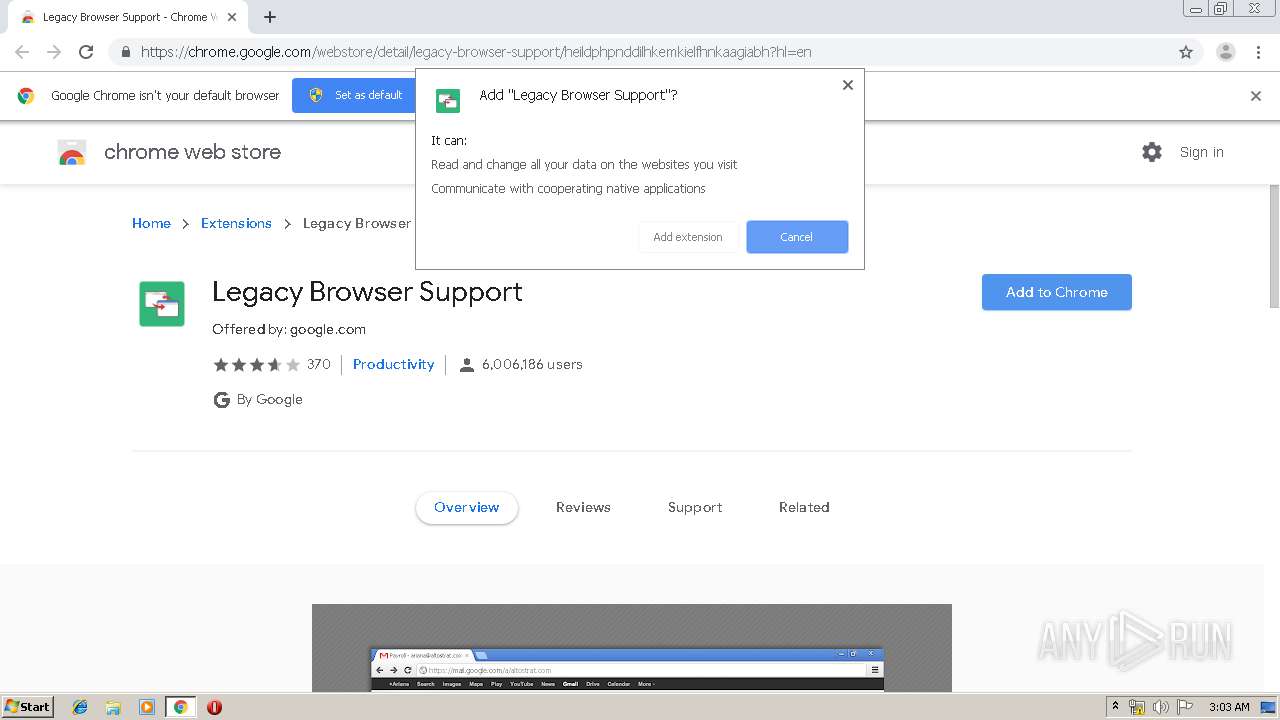Confirm Add extension in dialog
The width and height of the screenshot is (1280, 720).
(x=688, y=237)
